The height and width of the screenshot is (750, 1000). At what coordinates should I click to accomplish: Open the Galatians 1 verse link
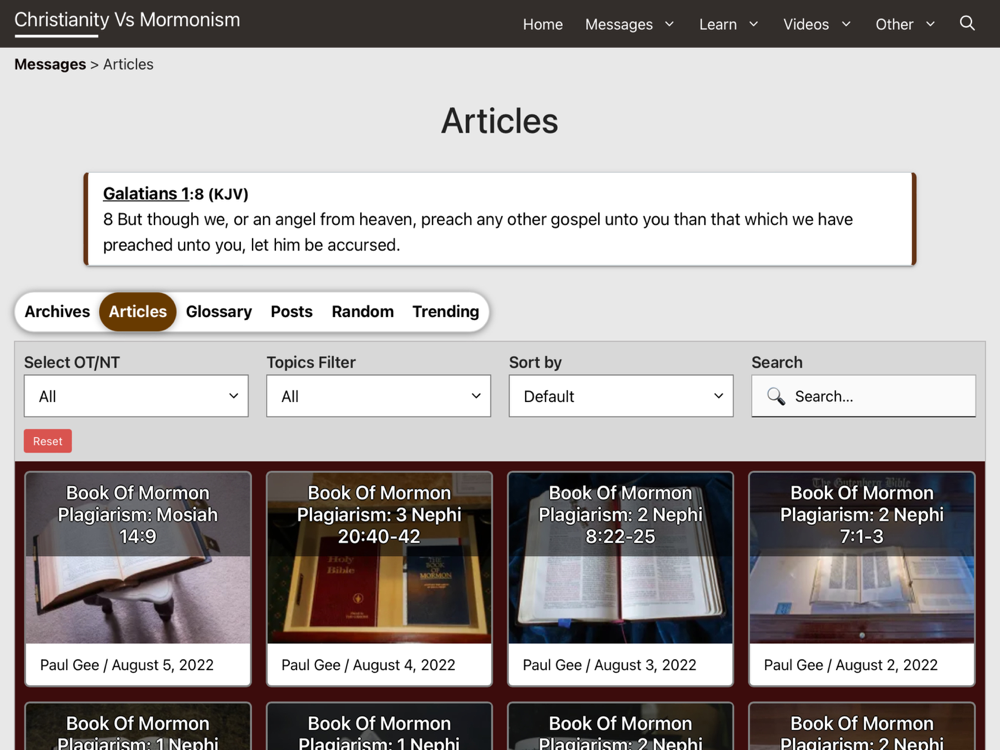146,193
